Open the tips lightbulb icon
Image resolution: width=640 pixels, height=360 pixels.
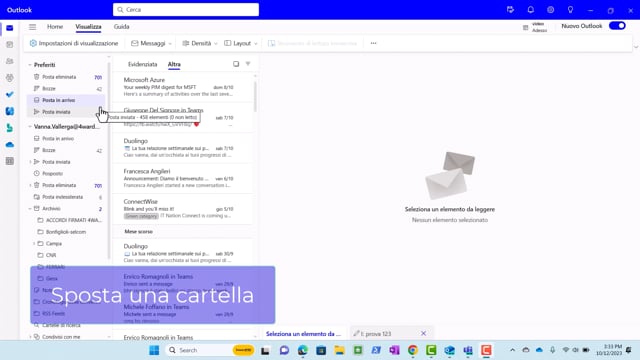[570, 10]
